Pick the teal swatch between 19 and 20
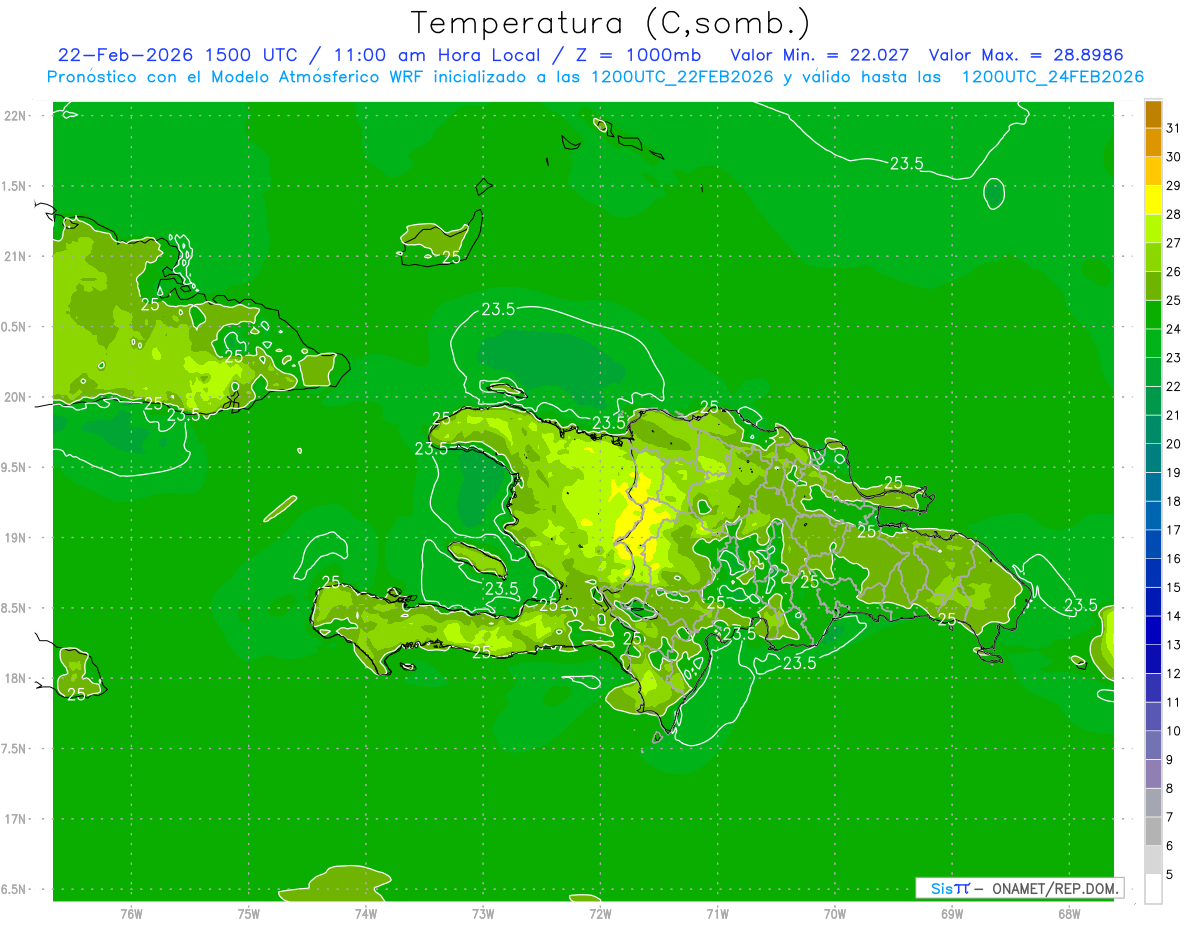The height and width of the screenshot is (927, 1200). pos(1153,458)
